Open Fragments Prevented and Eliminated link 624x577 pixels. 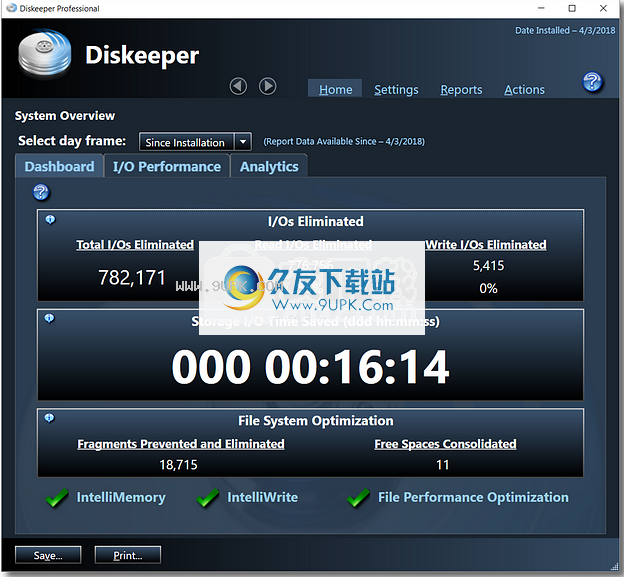(181, 444)
